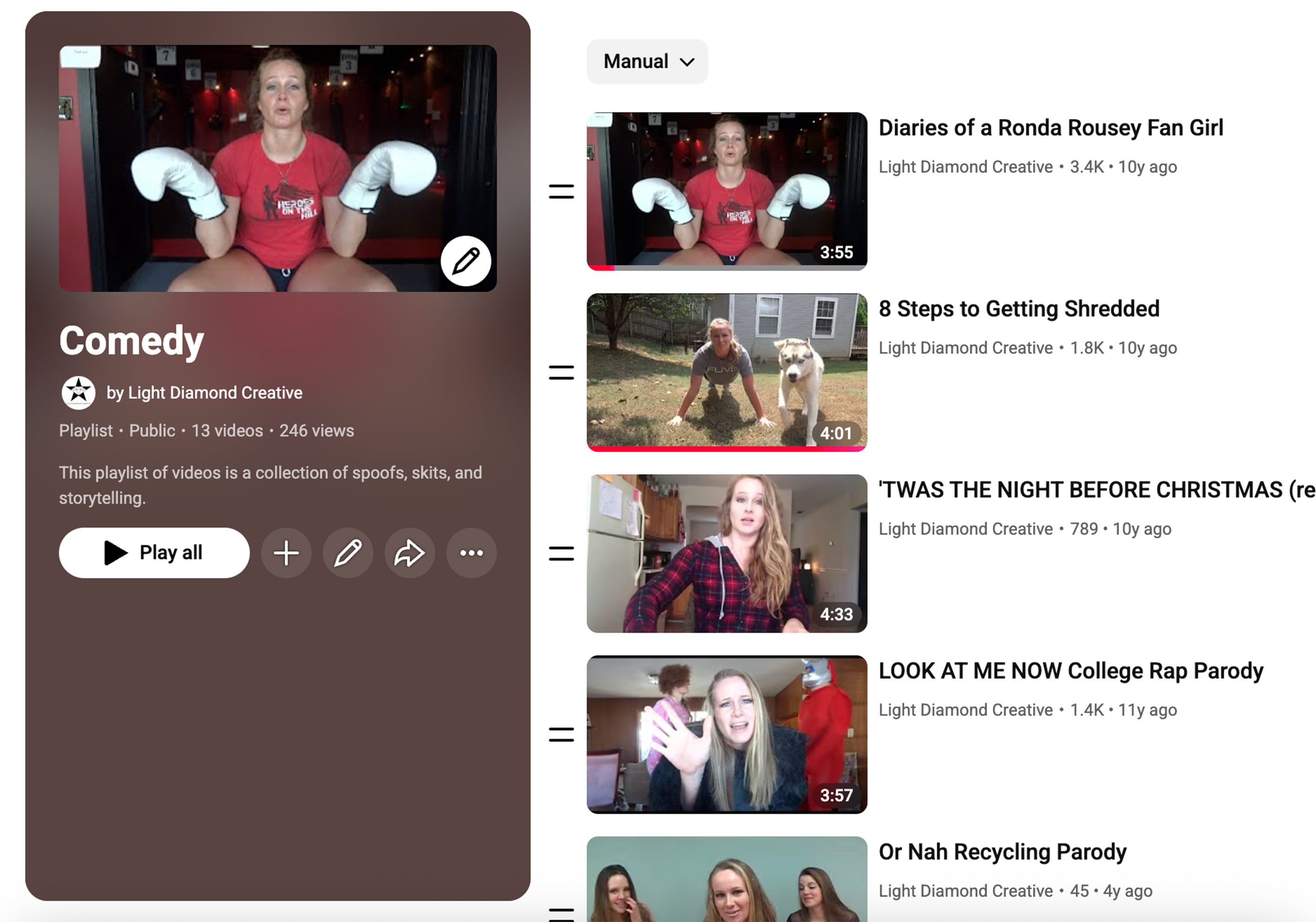Grab drag handle beside Ronda Rousey video
This screenshot has height=922, width=1316.
tap(561, 191)
